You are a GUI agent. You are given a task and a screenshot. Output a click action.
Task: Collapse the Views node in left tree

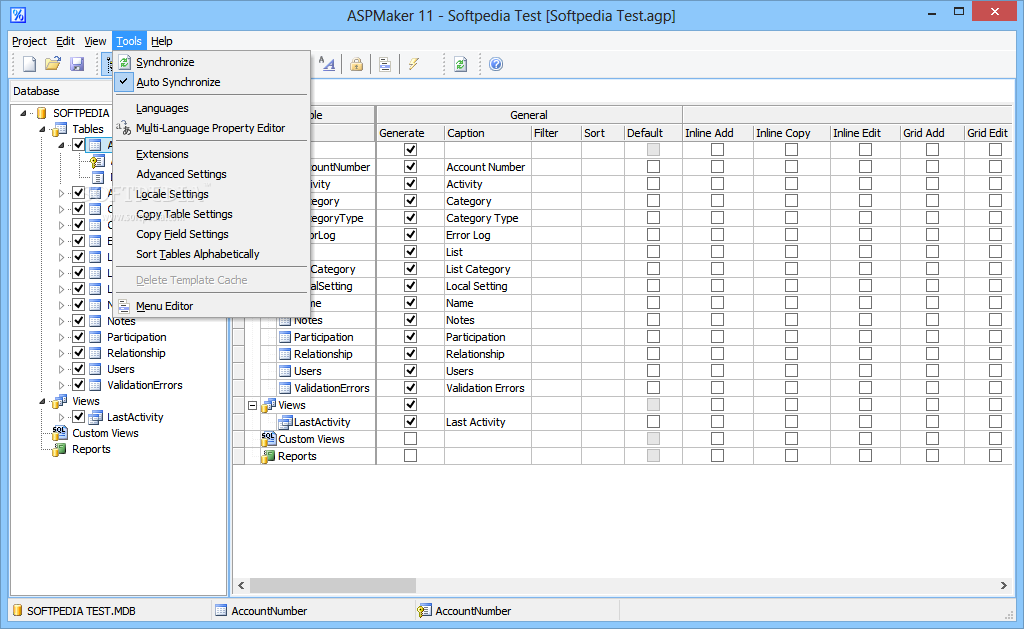[x=42, y=401]
